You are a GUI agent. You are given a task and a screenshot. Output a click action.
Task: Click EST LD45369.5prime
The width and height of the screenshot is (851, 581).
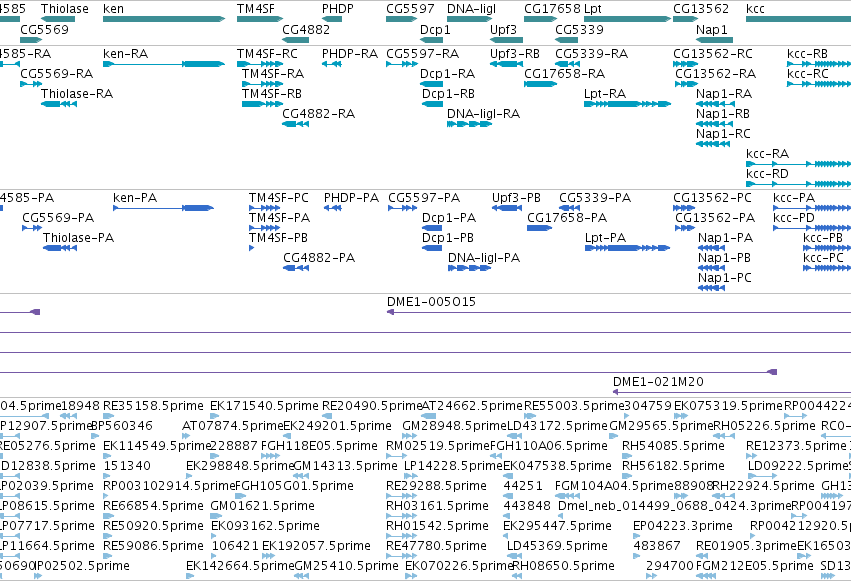tap(557, 546)
